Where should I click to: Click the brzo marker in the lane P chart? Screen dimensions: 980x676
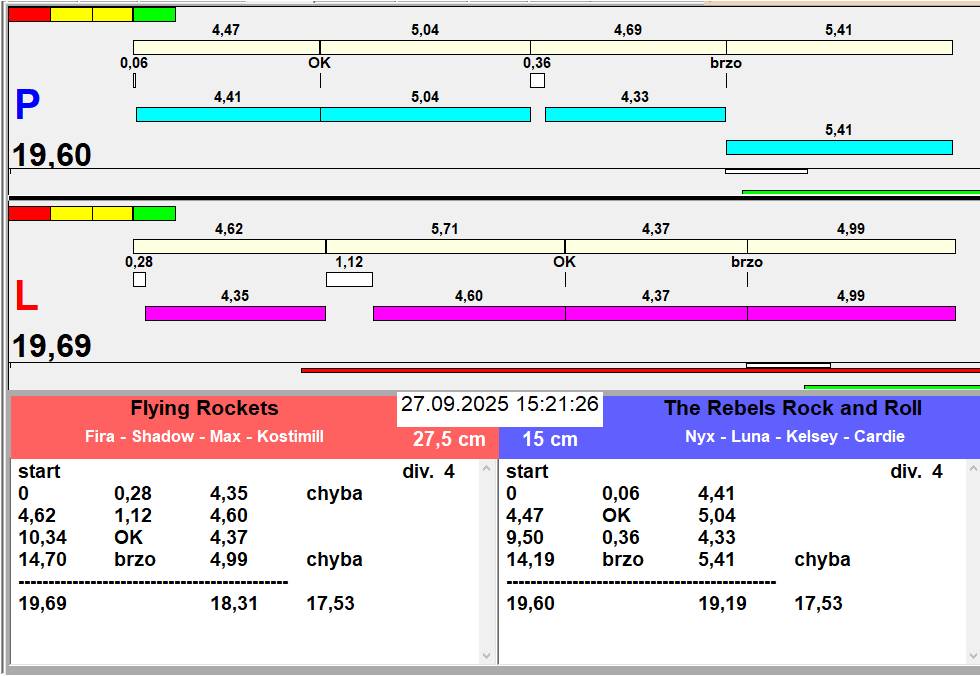pyautogui.click(x=726, y=63)
